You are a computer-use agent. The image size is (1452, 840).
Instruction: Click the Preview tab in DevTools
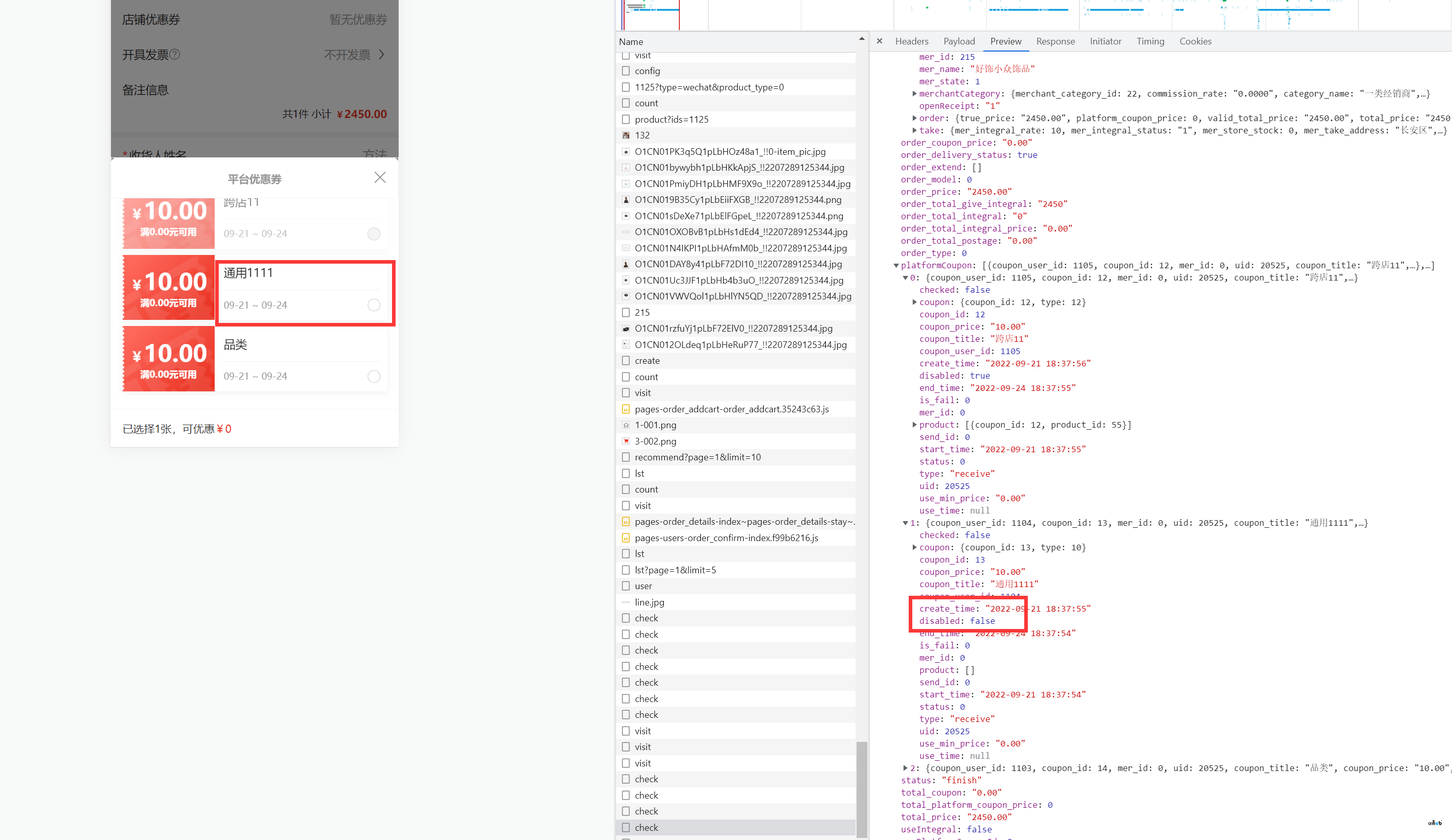[1005, 42]
